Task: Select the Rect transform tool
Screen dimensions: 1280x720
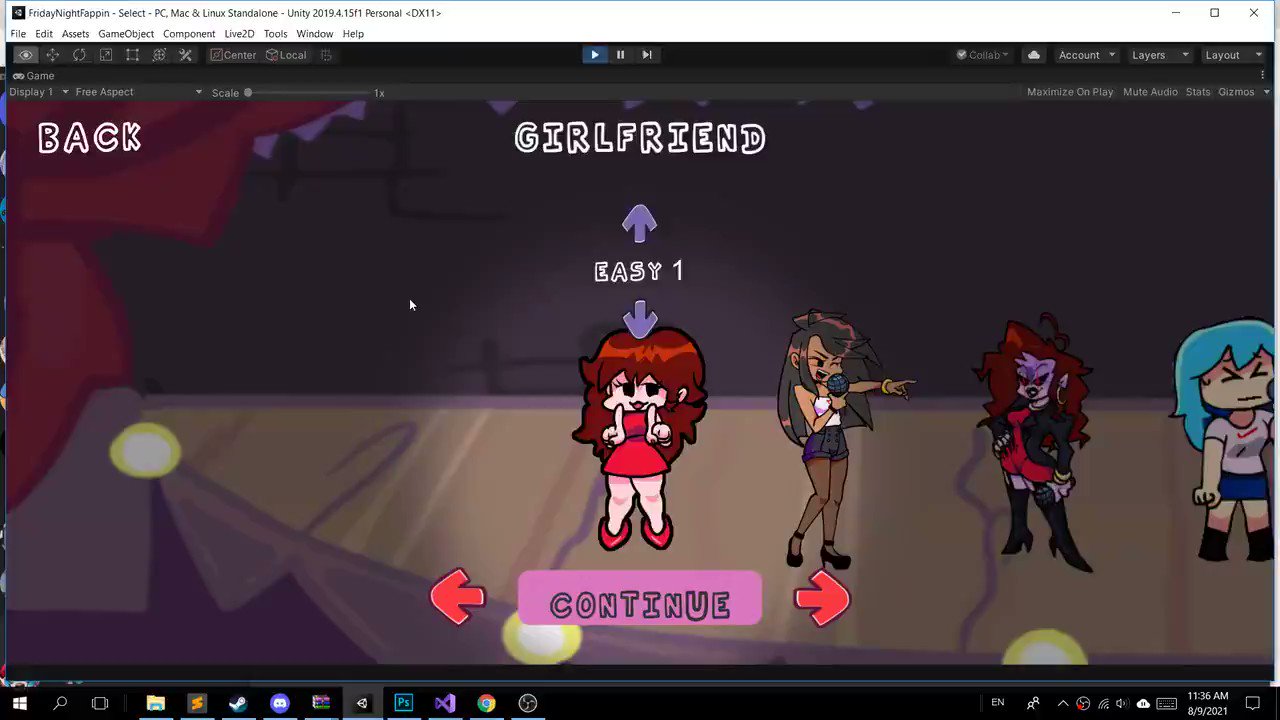Action: (x=132, y=55)
